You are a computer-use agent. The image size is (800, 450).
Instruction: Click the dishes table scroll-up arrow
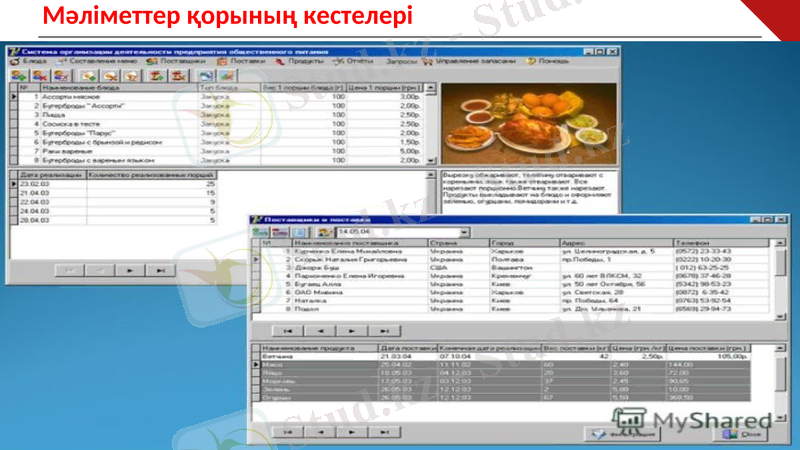[x=431, y=88]
